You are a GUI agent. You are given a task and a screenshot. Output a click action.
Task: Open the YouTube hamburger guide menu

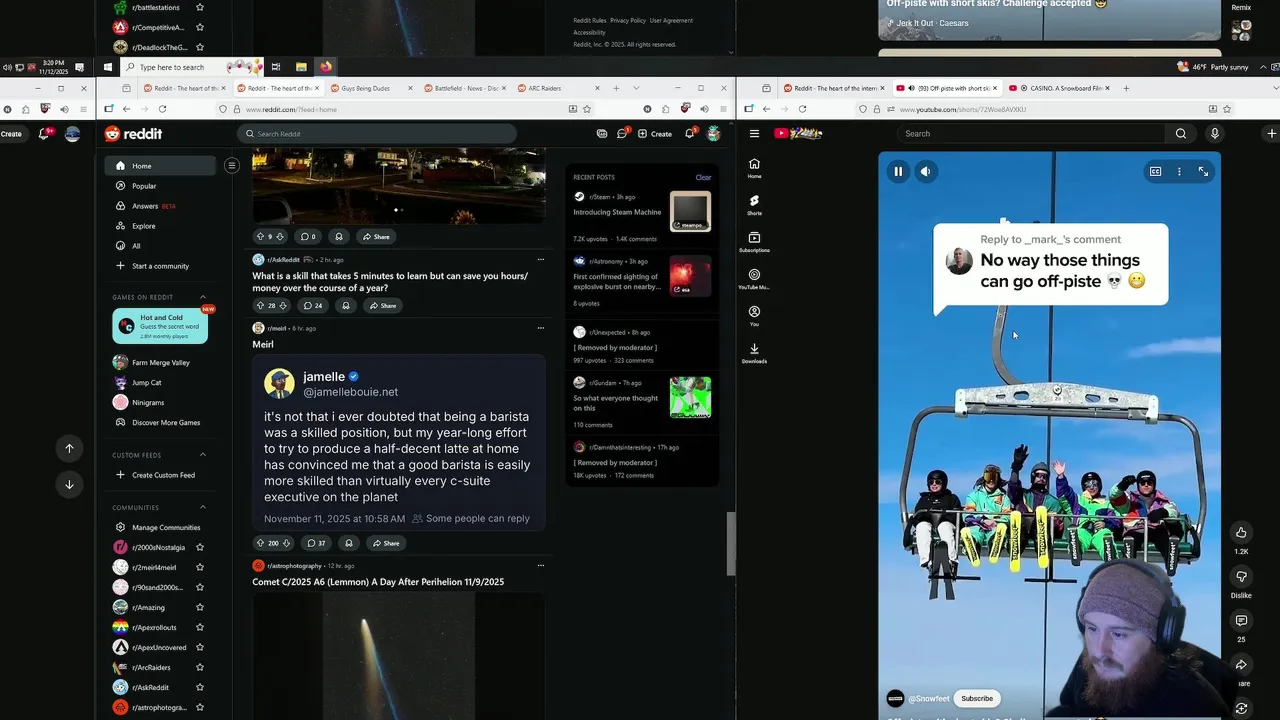click(754, 133)
